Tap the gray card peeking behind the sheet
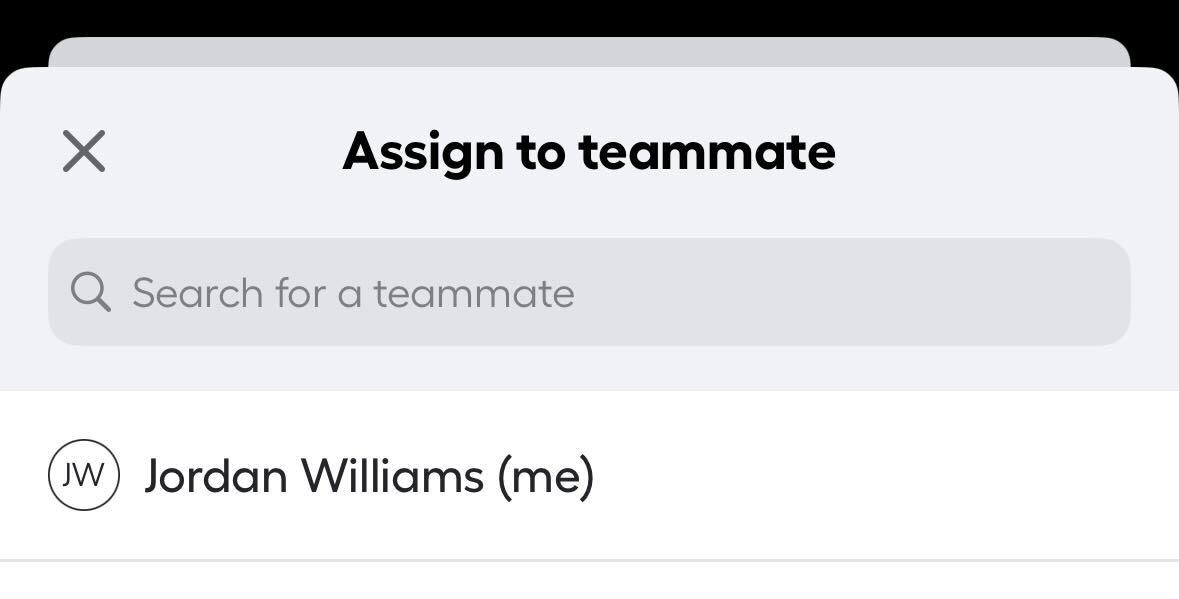Viewport: 1179px width, 599px height. 589,52
